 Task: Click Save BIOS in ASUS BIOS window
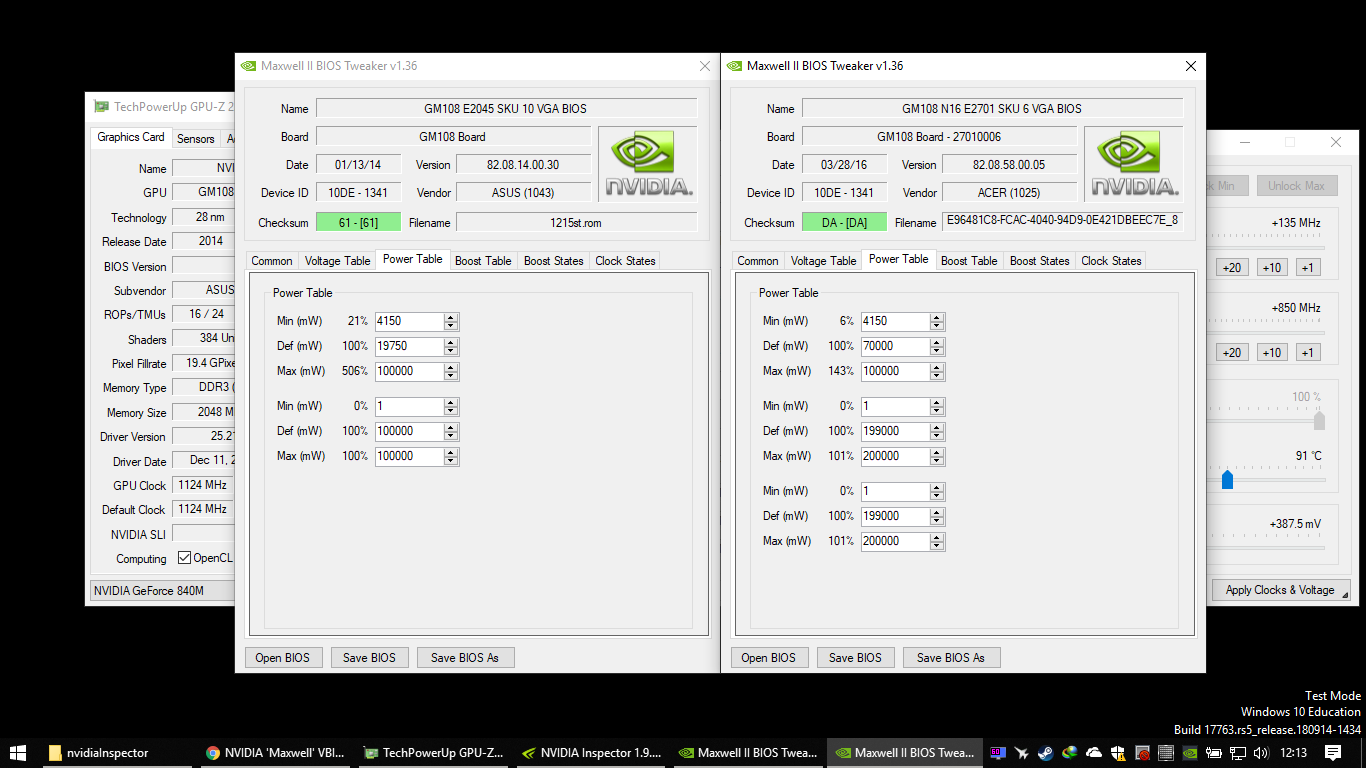tap(370, 657)
